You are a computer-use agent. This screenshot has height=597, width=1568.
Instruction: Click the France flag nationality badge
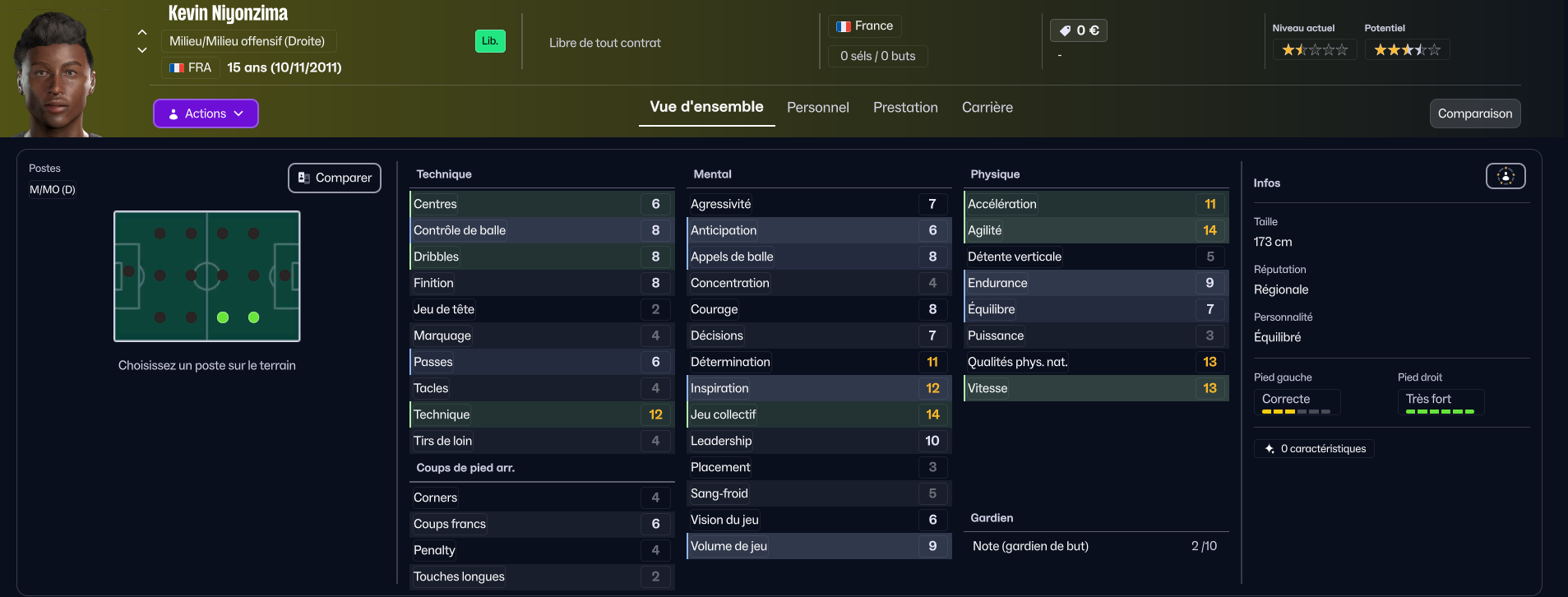tap(864, 26)
